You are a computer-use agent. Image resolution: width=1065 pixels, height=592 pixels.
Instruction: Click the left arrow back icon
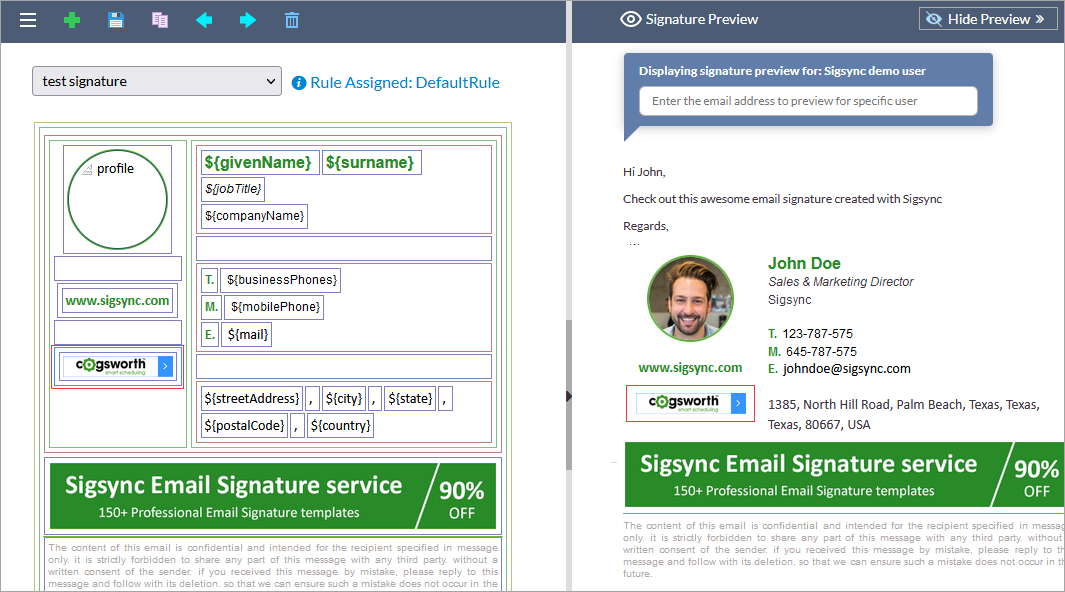204,20
